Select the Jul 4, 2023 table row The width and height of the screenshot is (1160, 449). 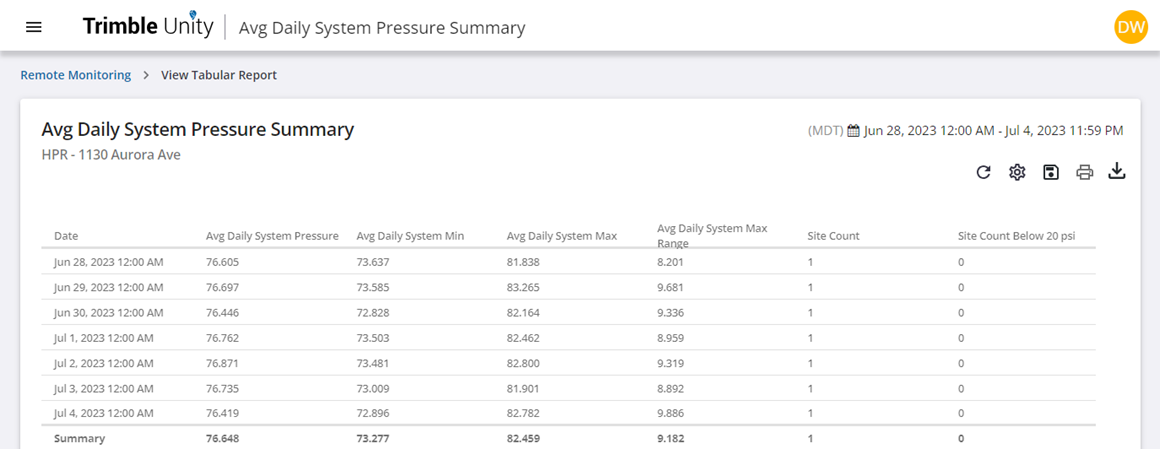tap(568, 413)
